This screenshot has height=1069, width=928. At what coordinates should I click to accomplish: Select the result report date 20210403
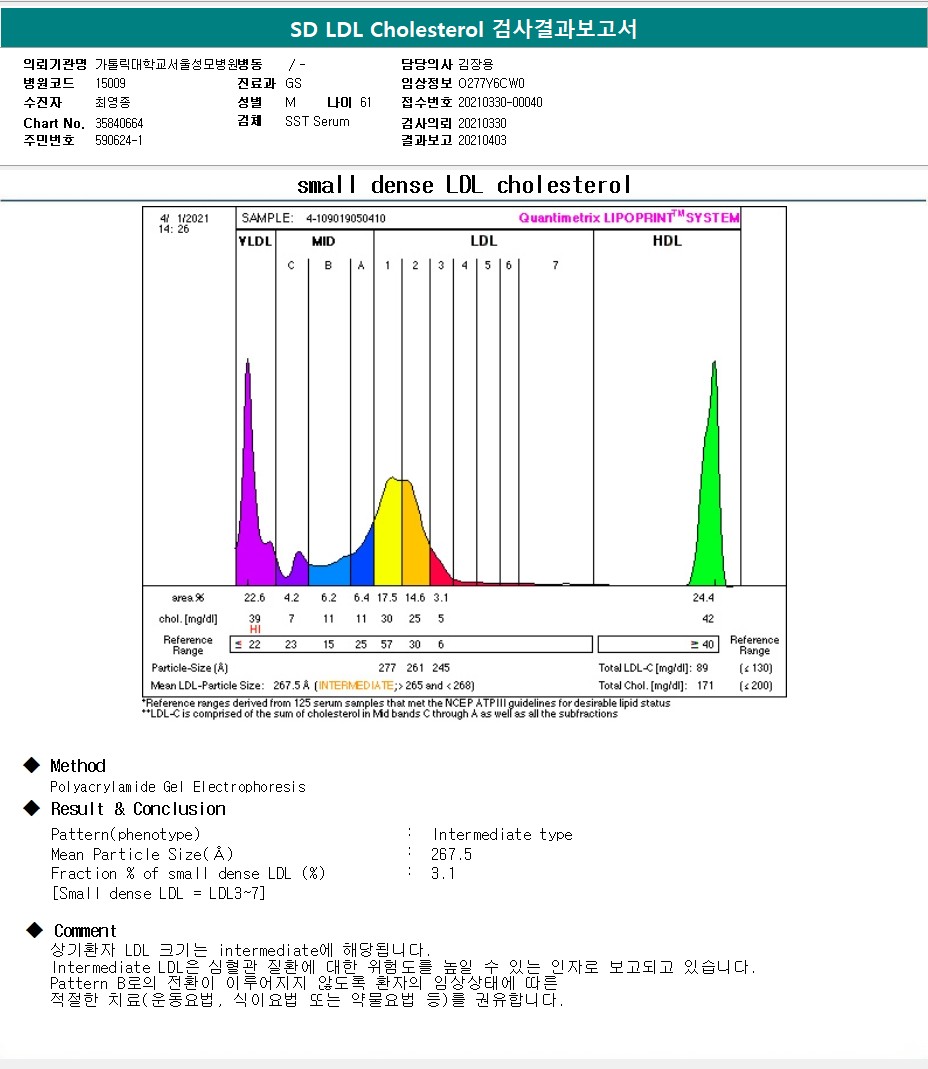coord(482,140)
